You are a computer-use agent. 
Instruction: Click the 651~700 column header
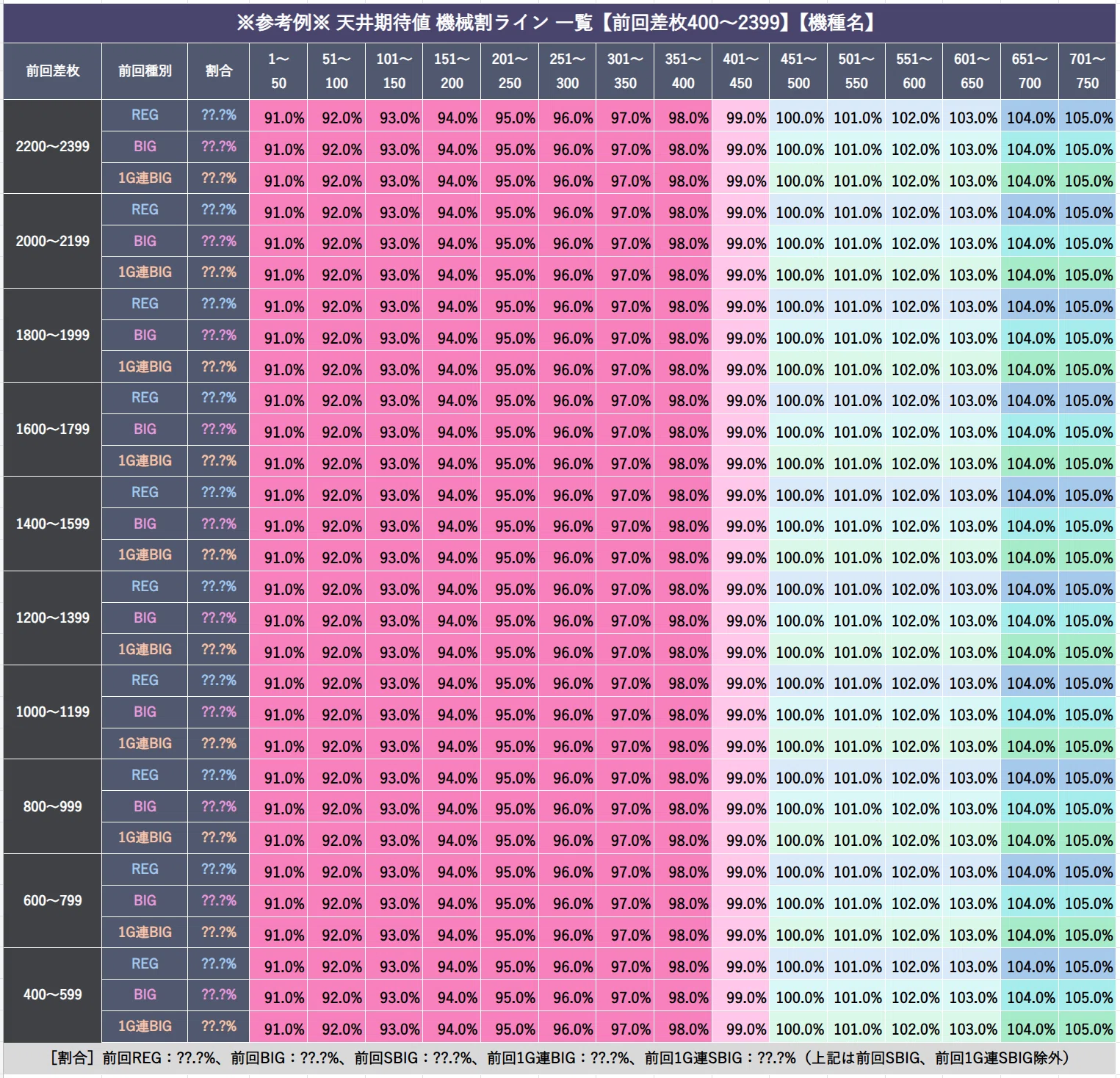coord(1030,71)
